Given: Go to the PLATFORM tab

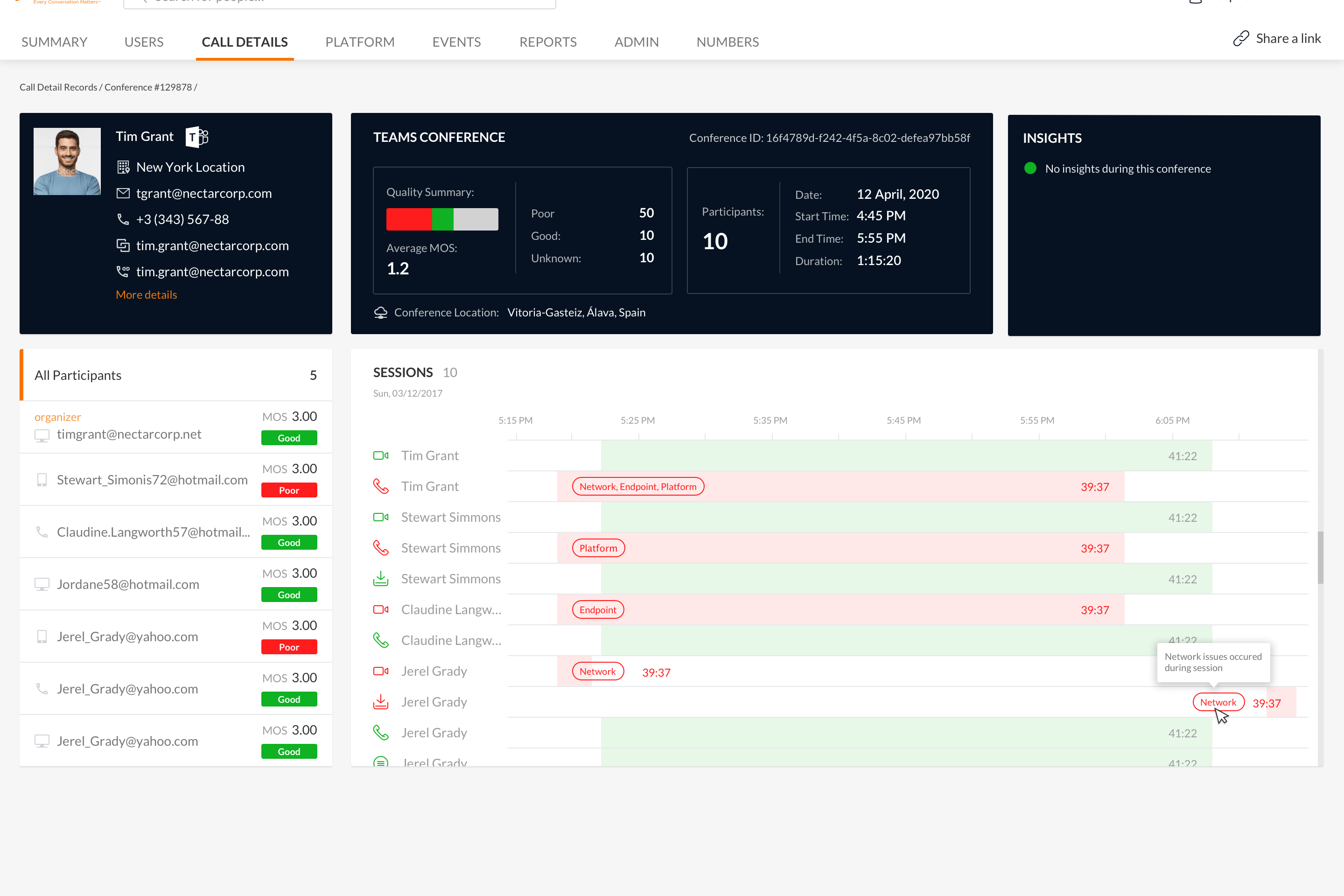Looking at the screenshot, I should pyautogui.click(x=360, y=42).
